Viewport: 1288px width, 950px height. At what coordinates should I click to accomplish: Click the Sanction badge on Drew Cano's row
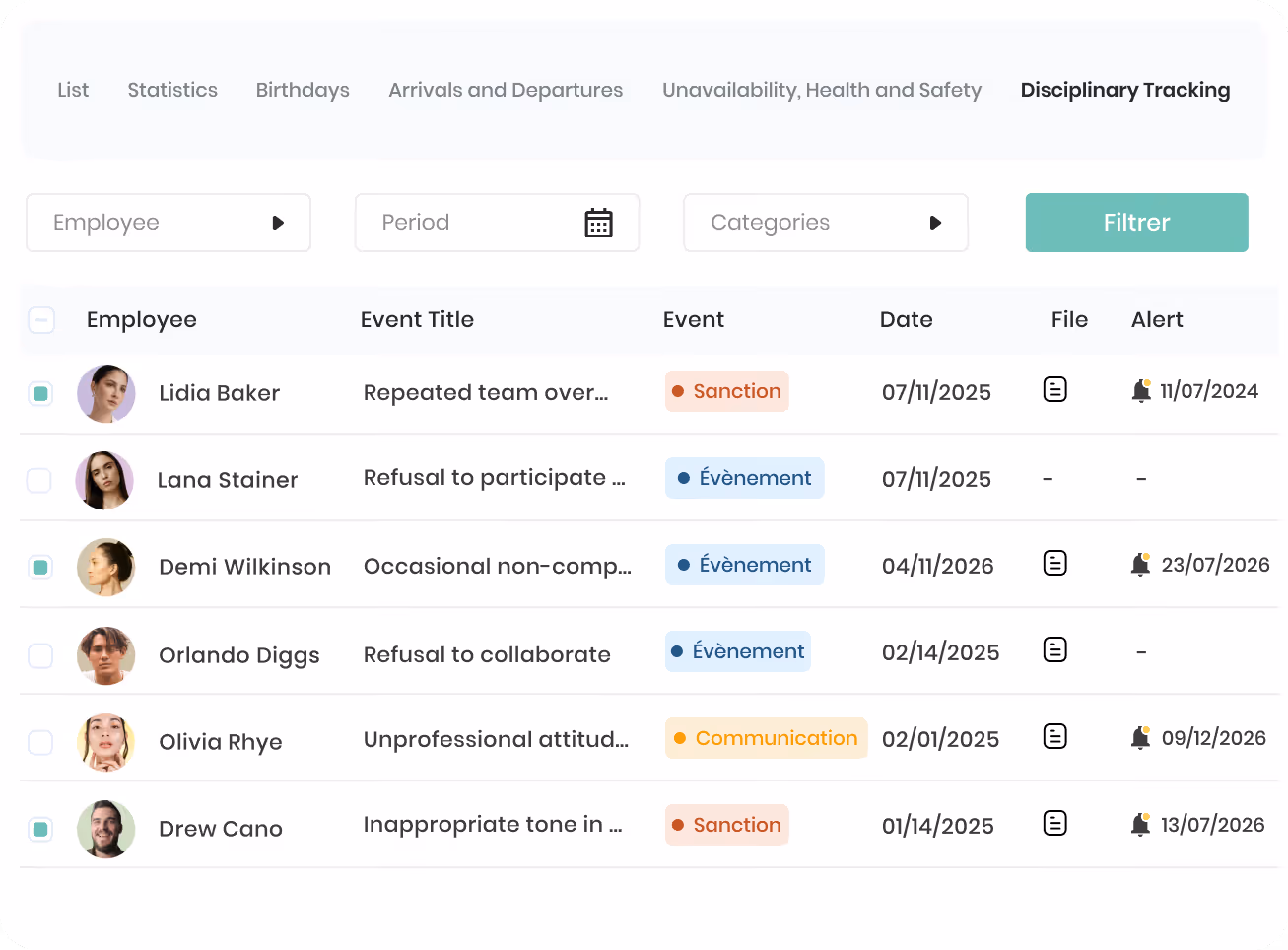pyautogui.click(x=727, y=825)
